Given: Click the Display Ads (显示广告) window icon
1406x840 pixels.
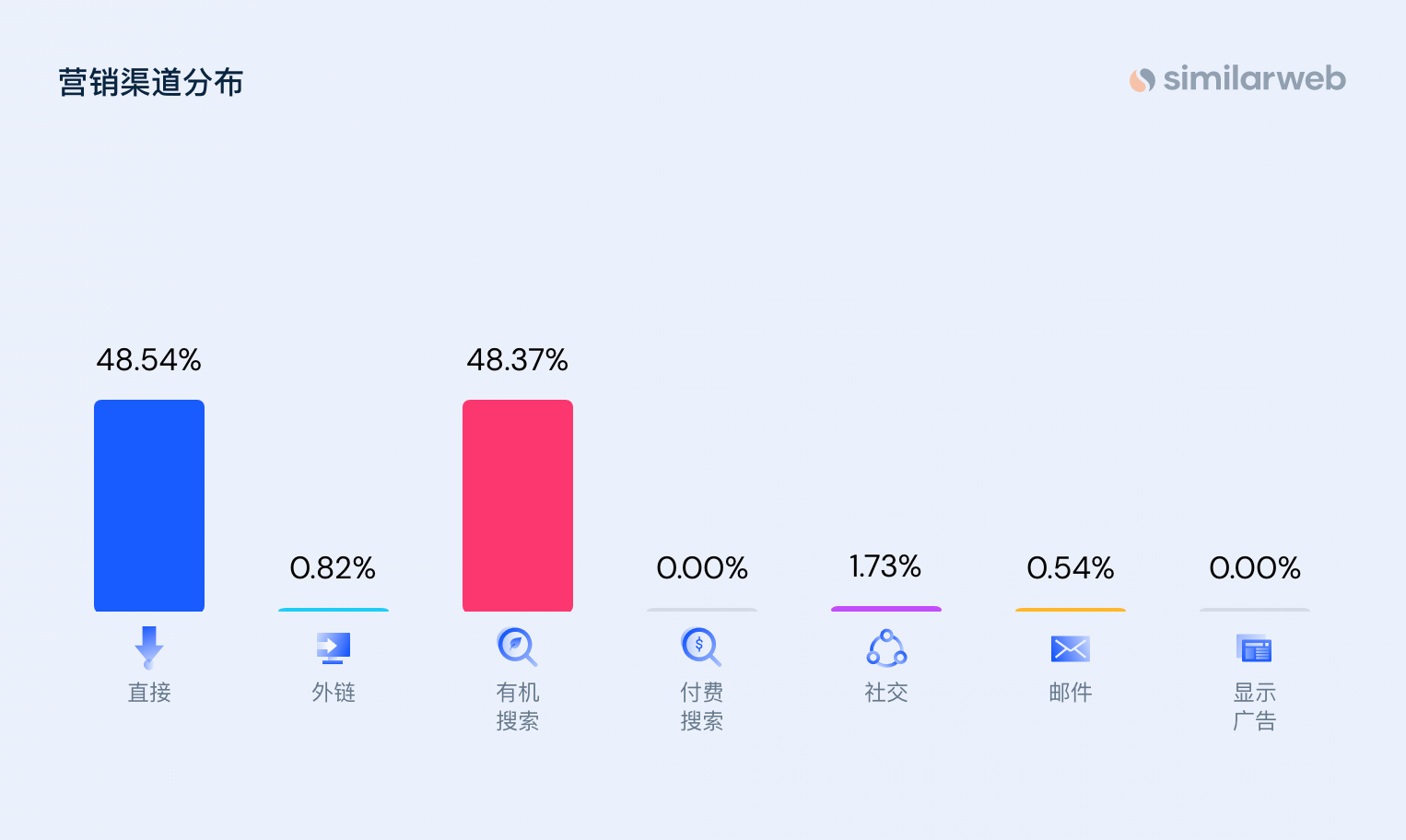Looking at the screenshot, I should coord(1254,648).
